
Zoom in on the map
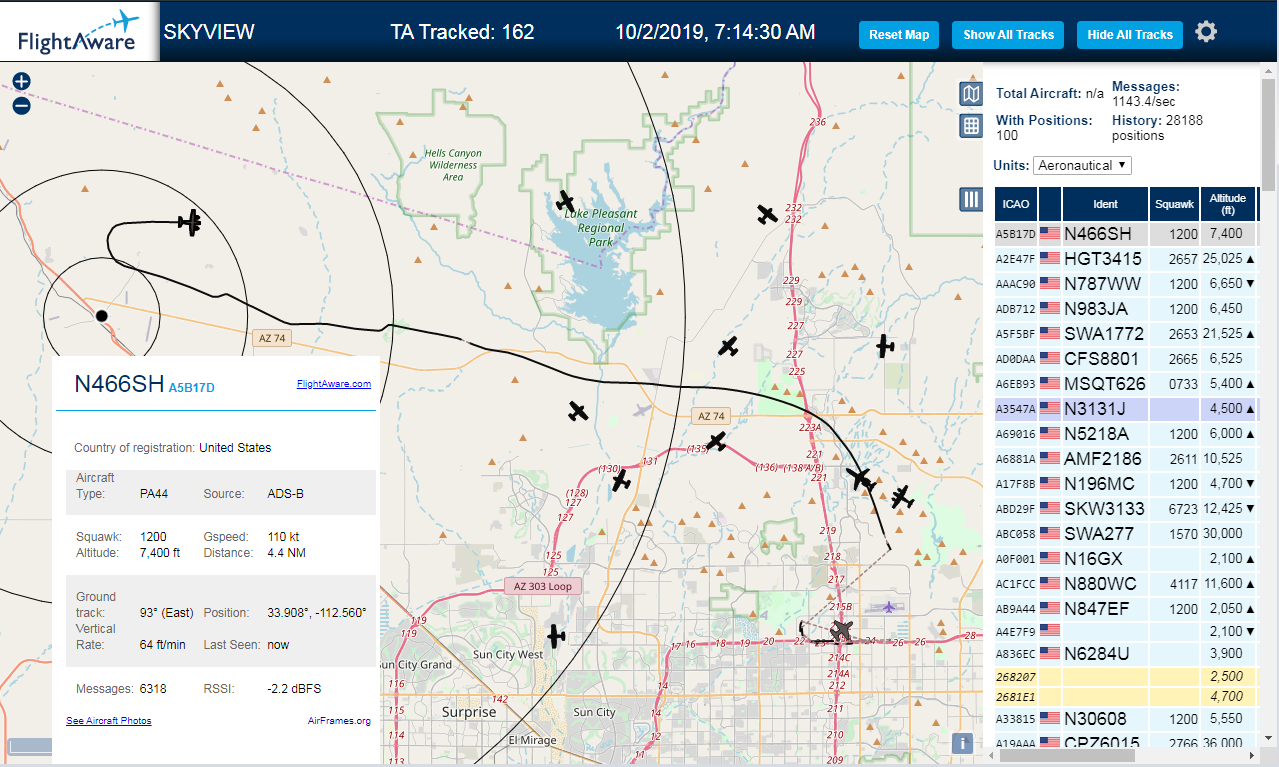[21, 82]
